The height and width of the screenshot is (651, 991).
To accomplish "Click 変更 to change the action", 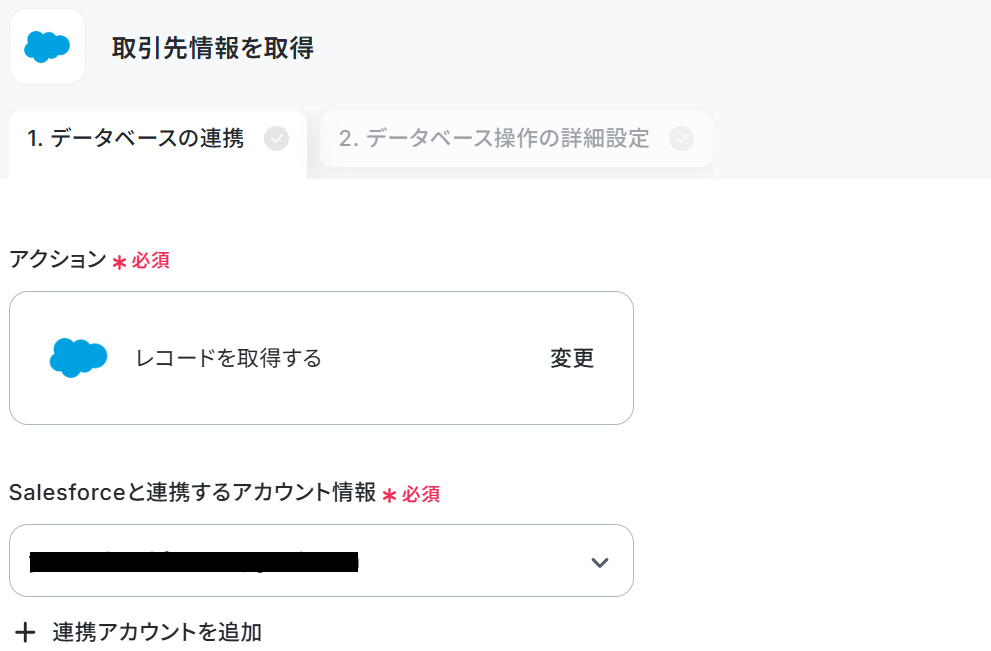I will pos(572,358).
